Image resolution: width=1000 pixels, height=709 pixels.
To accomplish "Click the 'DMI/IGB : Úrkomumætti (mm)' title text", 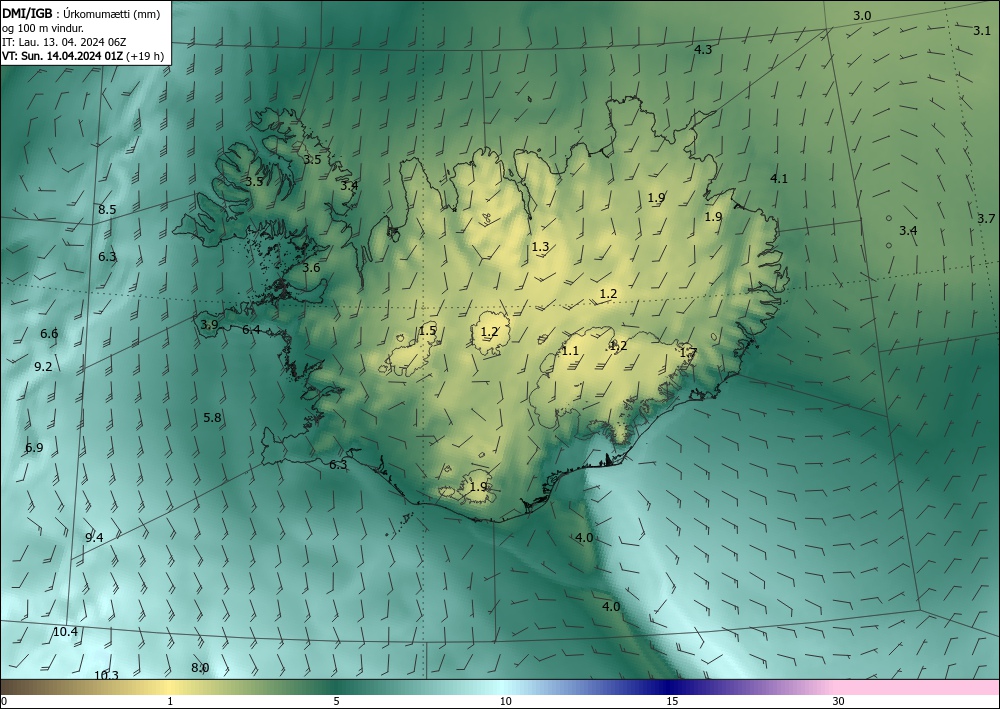I will click(x=81, y=13).
